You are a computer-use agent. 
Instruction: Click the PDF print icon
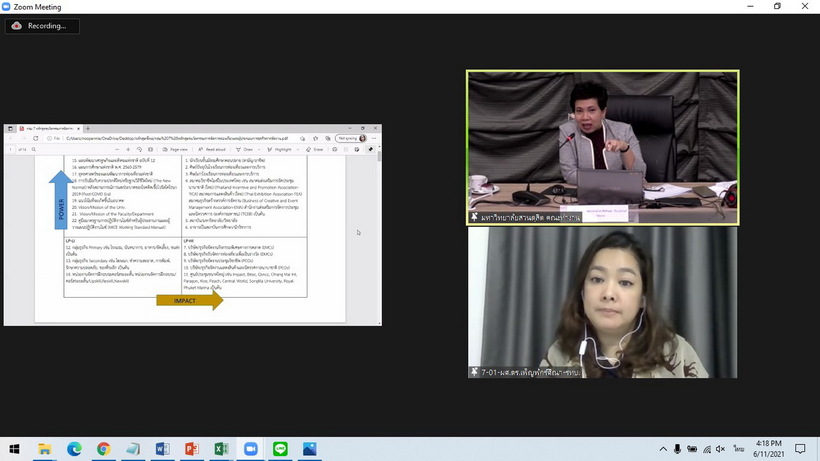pyautogui.click(x=335, y=149)
